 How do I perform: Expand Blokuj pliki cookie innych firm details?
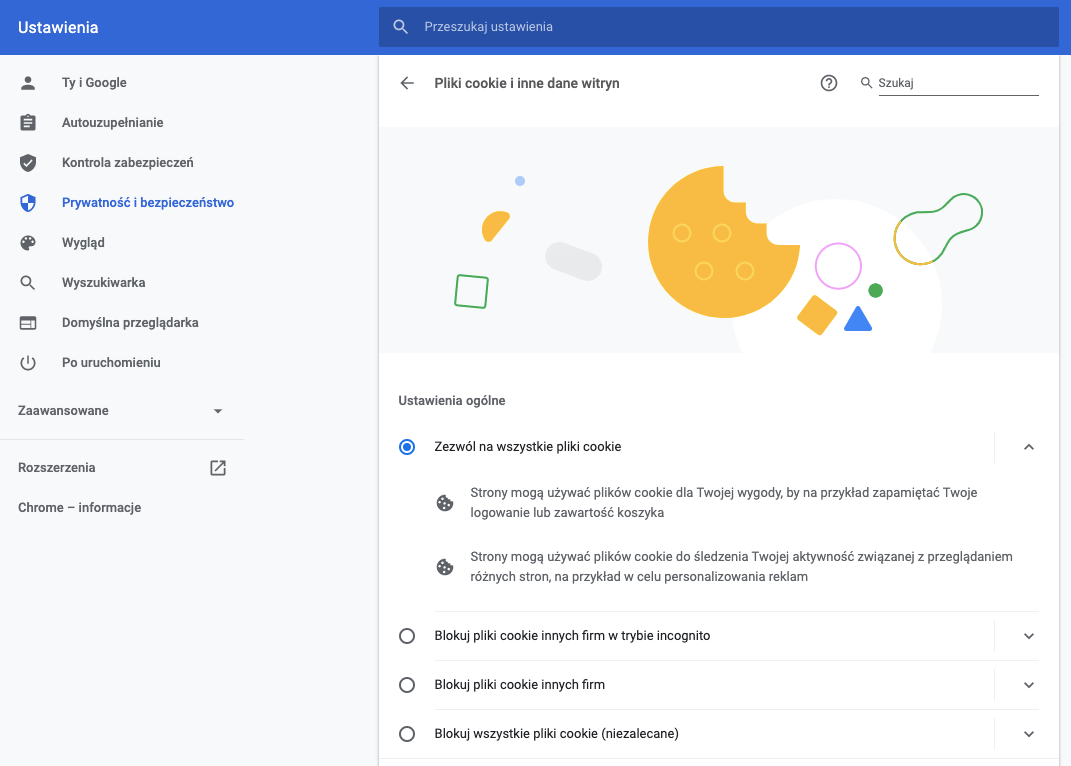1028,685
